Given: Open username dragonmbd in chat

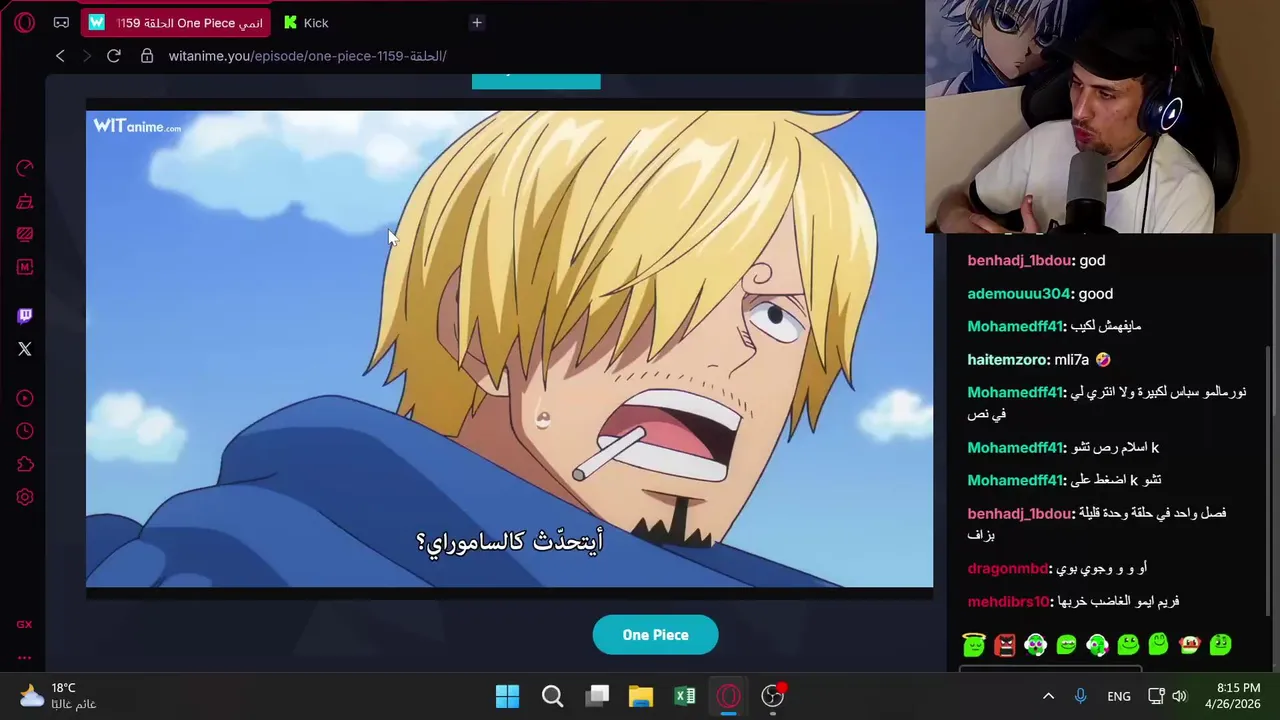Looking at the screenshot, I should tap(1007, 569).
